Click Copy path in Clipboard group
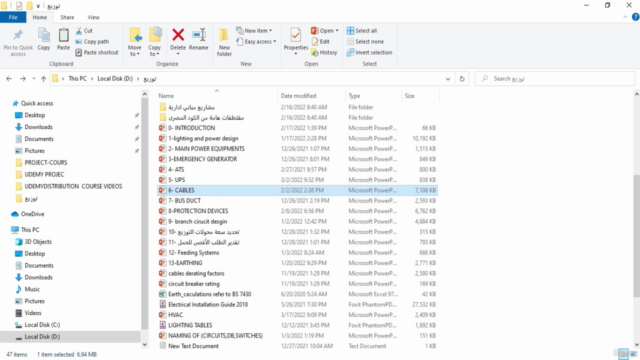The image size is (640, 360). point(92,42)
